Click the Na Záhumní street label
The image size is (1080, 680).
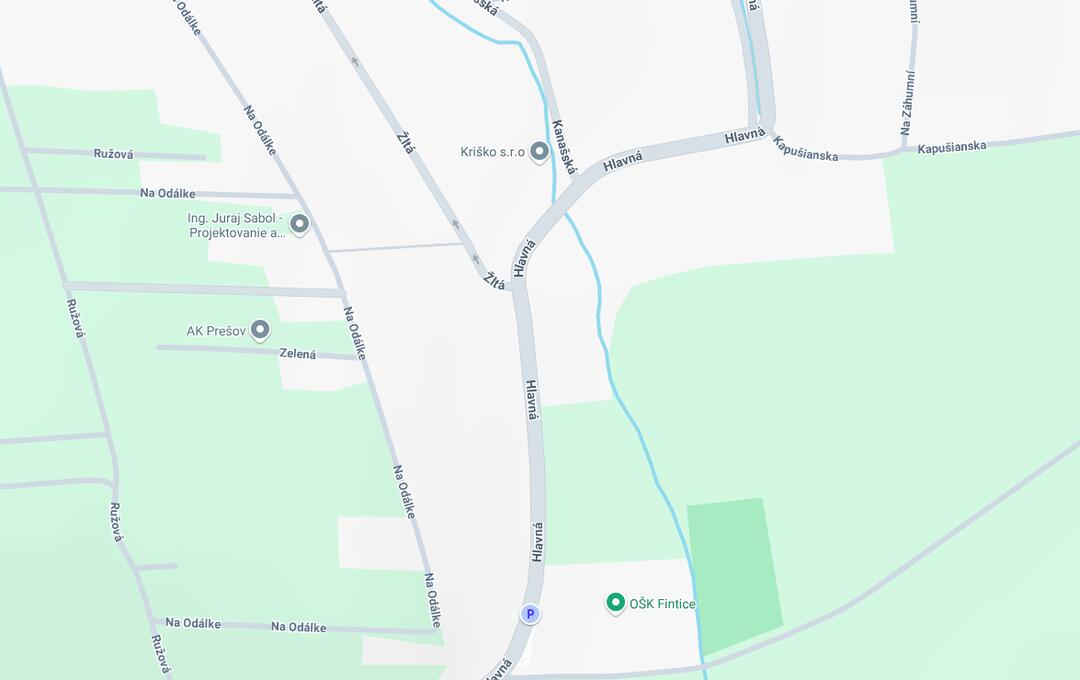point(908,102)
